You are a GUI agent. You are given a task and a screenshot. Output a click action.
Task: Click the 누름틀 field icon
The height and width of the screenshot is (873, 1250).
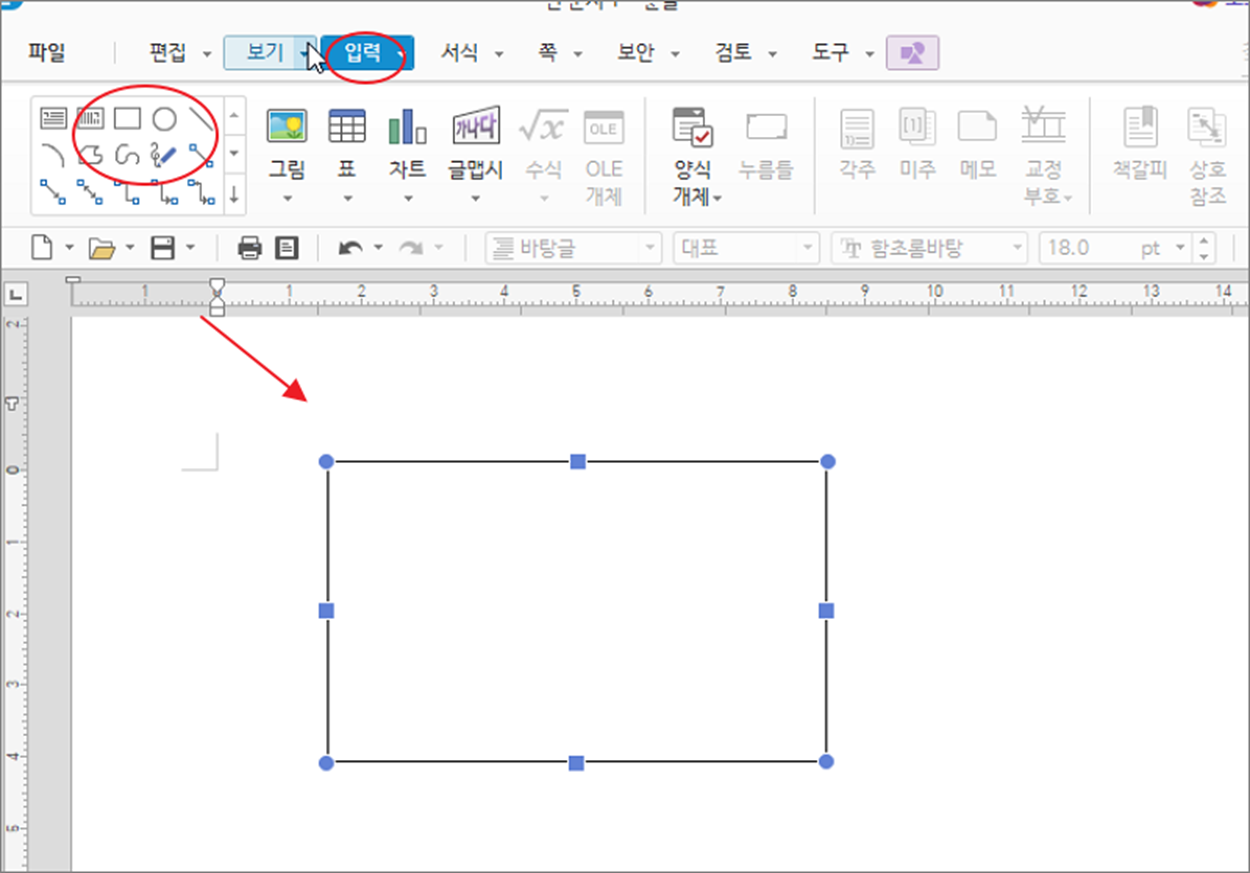click(766, 128)
